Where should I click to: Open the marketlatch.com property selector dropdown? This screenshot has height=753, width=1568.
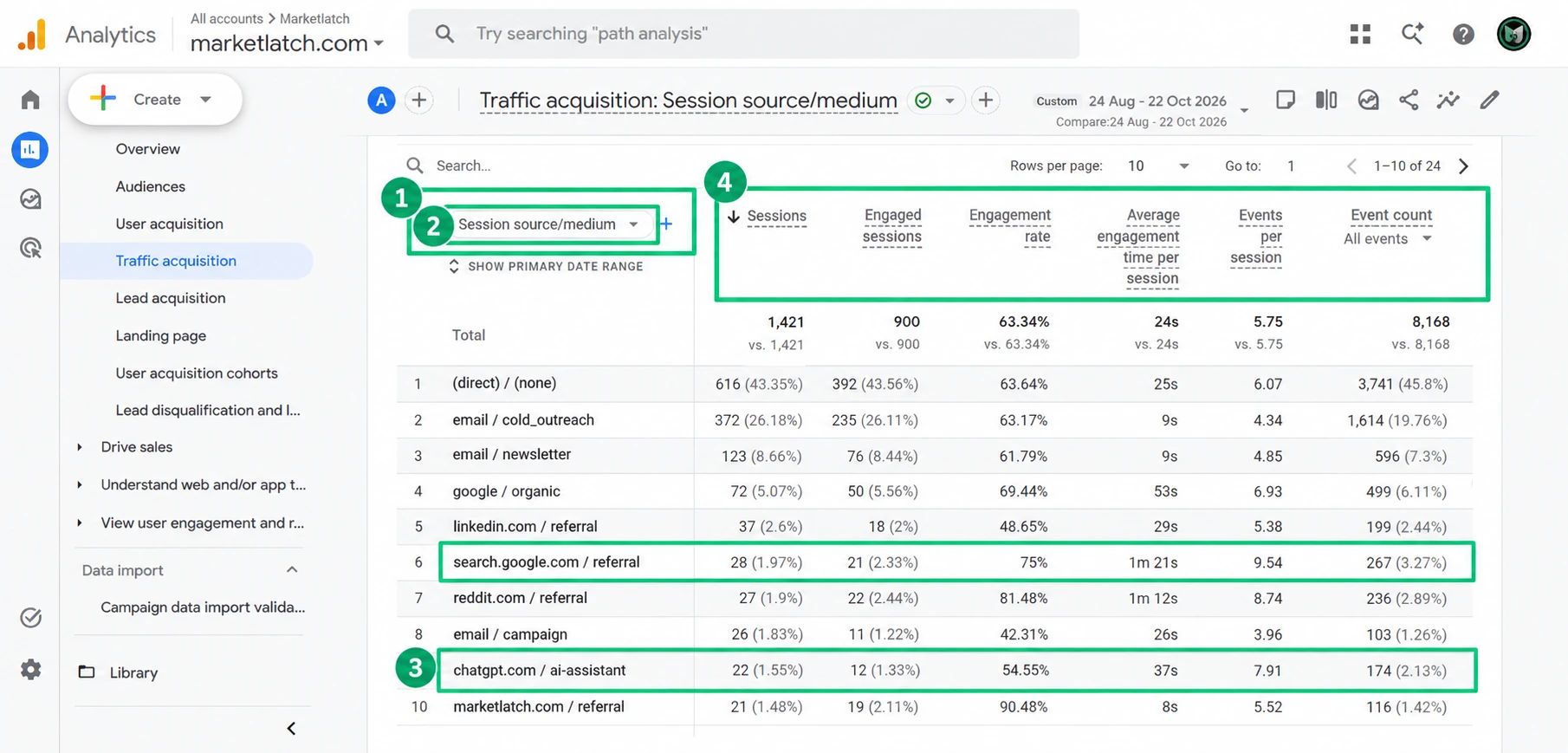click(x=287, y=42)
